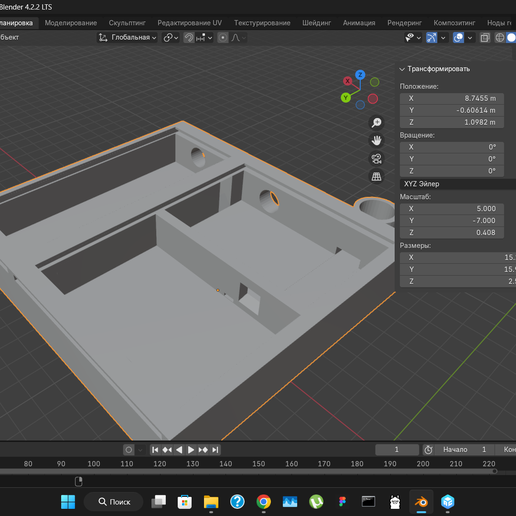Image resolution: width=516 pixels, height=516 pixels.
Task: Click Position Z field 1.0982 m
Action: point(452,122)
